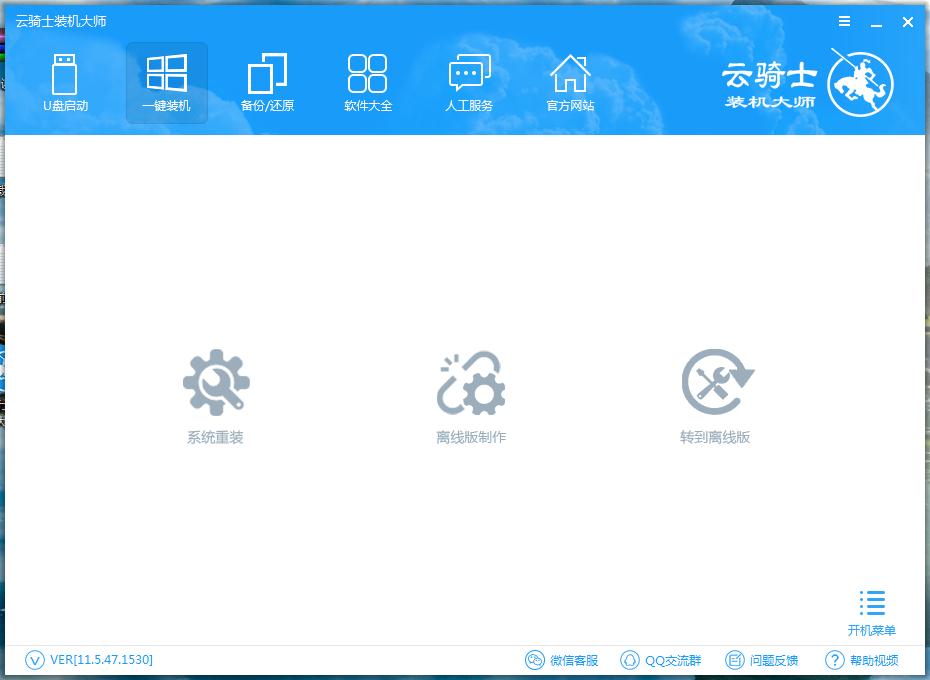
Task: Open the 备份/还原 backup and restore tab
Action: pos(267,82)
